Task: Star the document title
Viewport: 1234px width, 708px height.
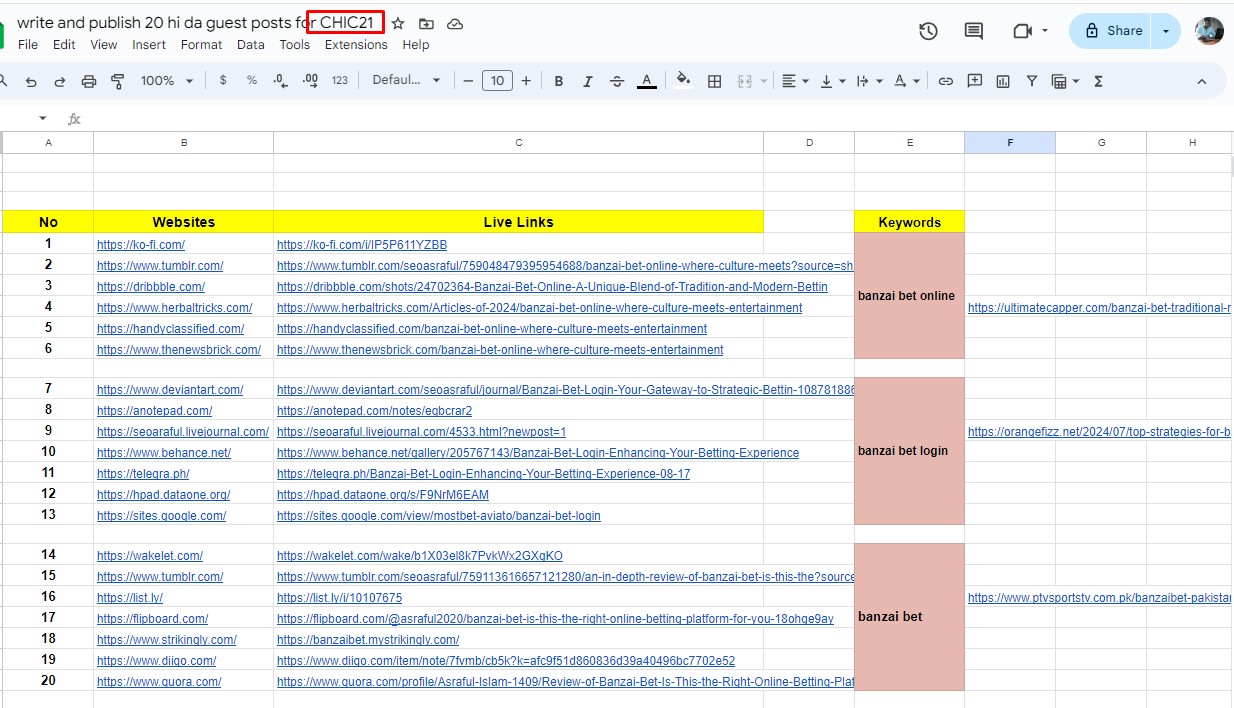Action: tap(398, 23)
